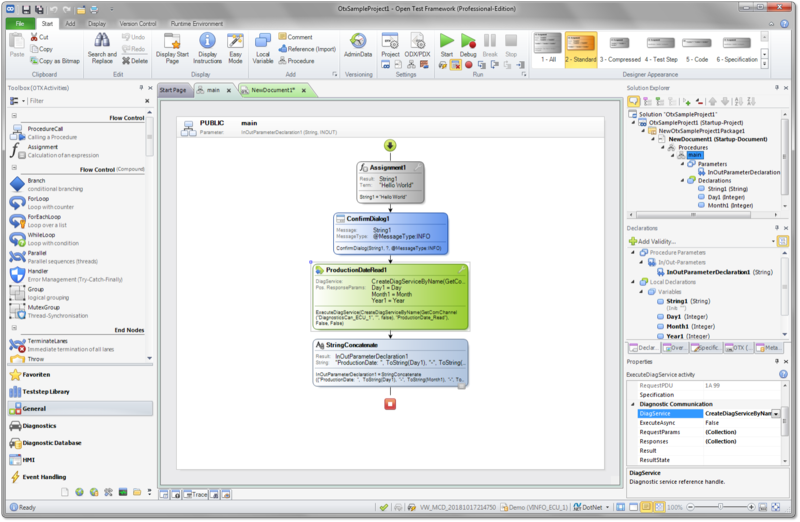Add a Reference (Import)
Viewport: 800px width, 522px height.
[x=307, y=49]
